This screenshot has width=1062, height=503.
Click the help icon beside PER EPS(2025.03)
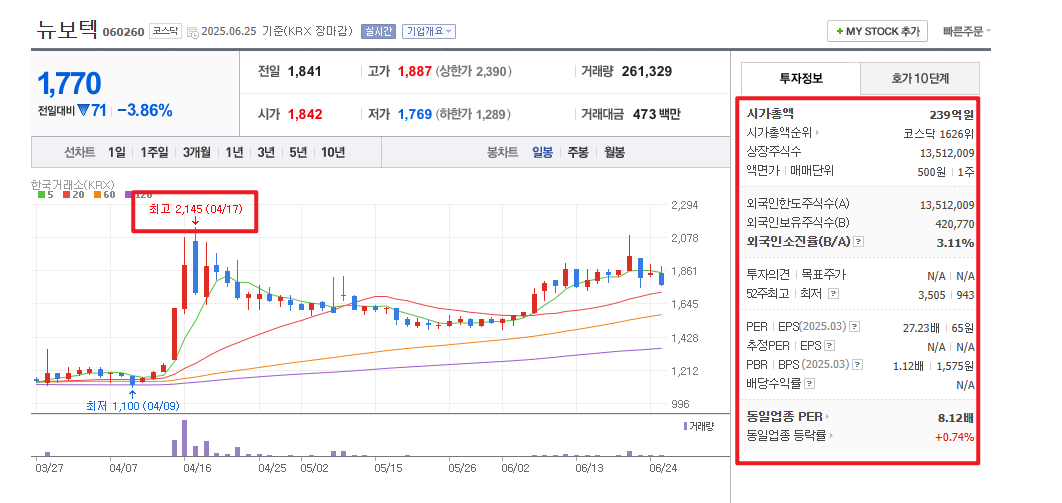[x=855, y=327]
